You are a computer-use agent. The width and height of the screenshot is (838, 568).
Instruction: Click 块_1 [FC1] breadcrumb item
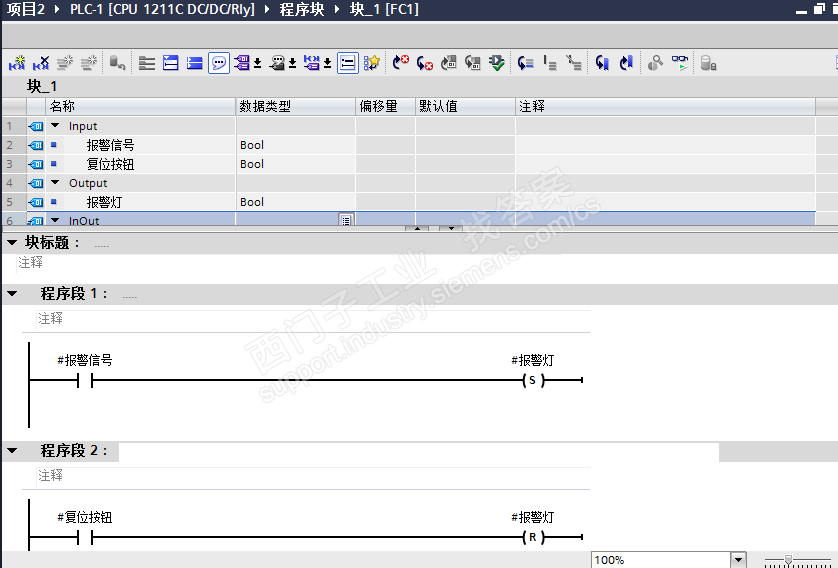[384, 9]
